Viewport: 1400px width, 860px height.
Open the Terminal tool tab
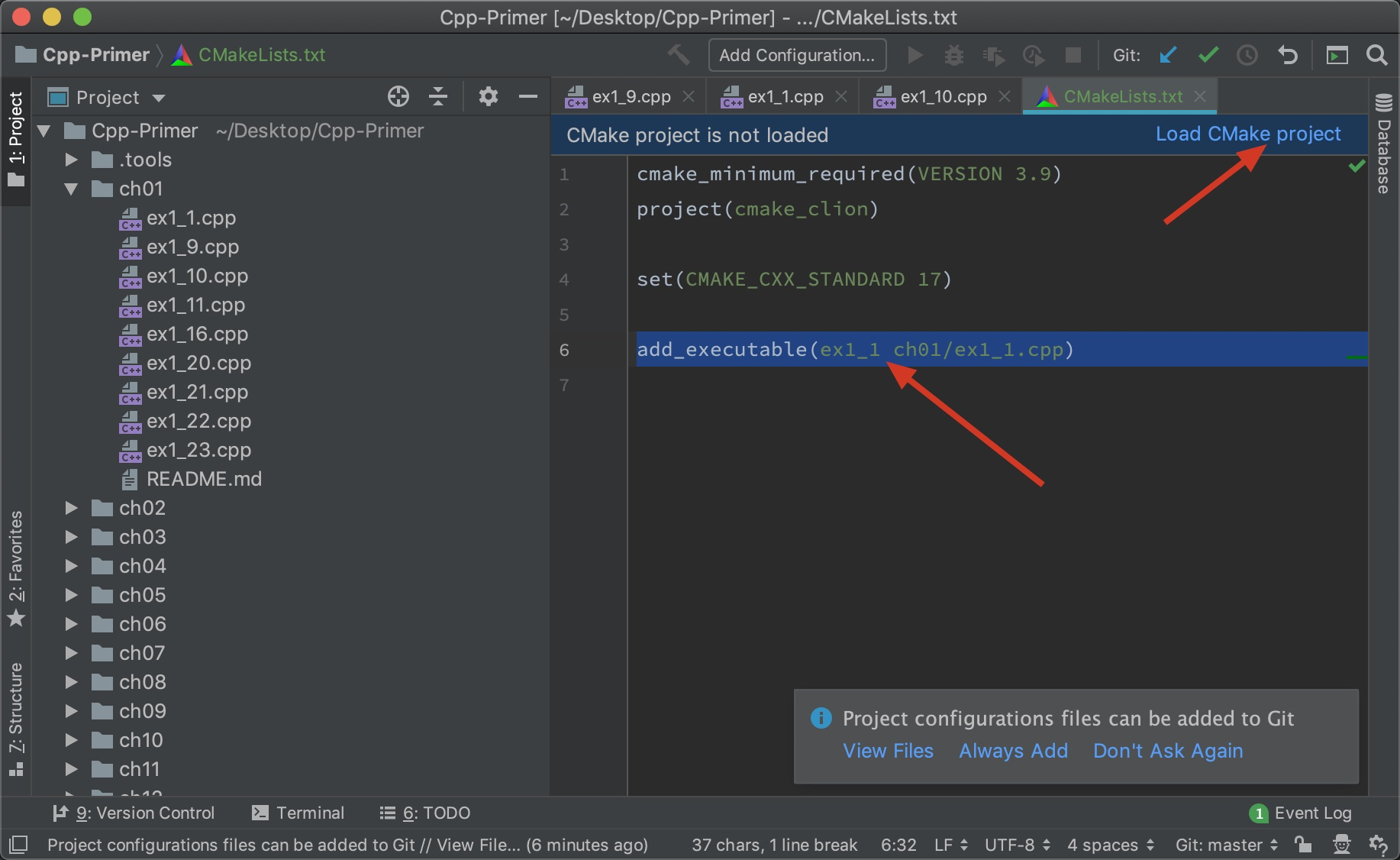point(298,813)
